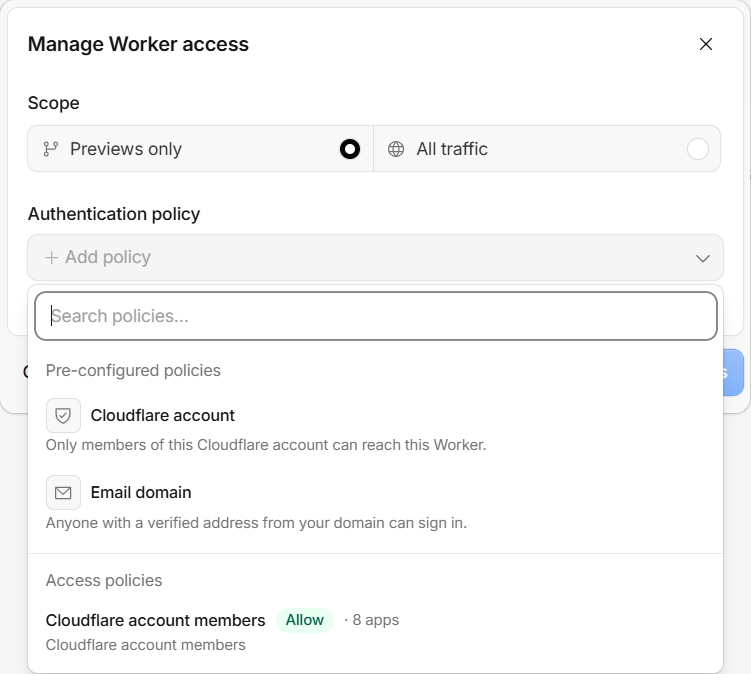This screenshot has height=674, width=751.
Task: Close the Manage Worker access dialog
Action: tap(705, 44)
